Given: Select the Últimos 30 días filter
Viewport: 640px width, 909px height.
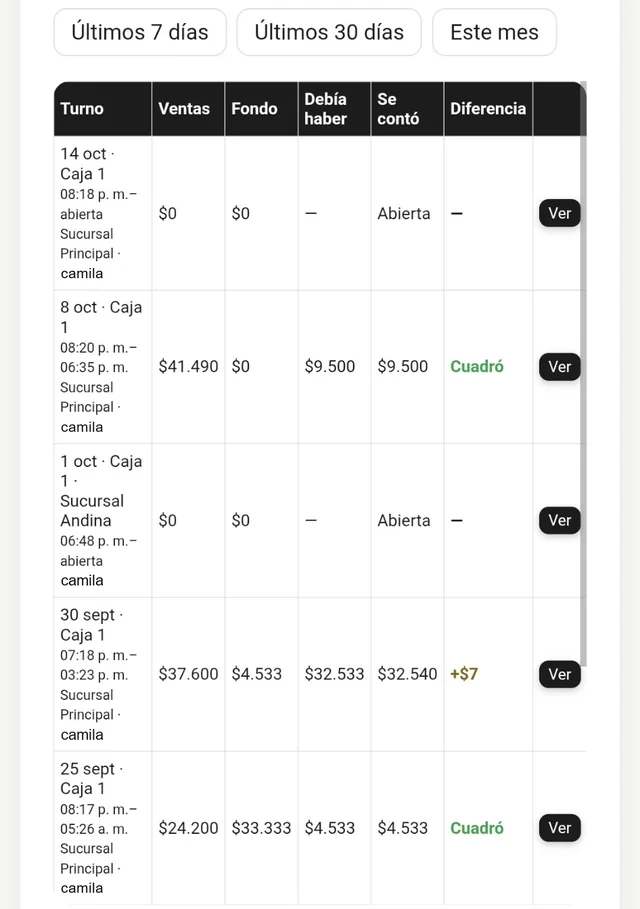Looking at the screenshot, I should click(329, 32).
